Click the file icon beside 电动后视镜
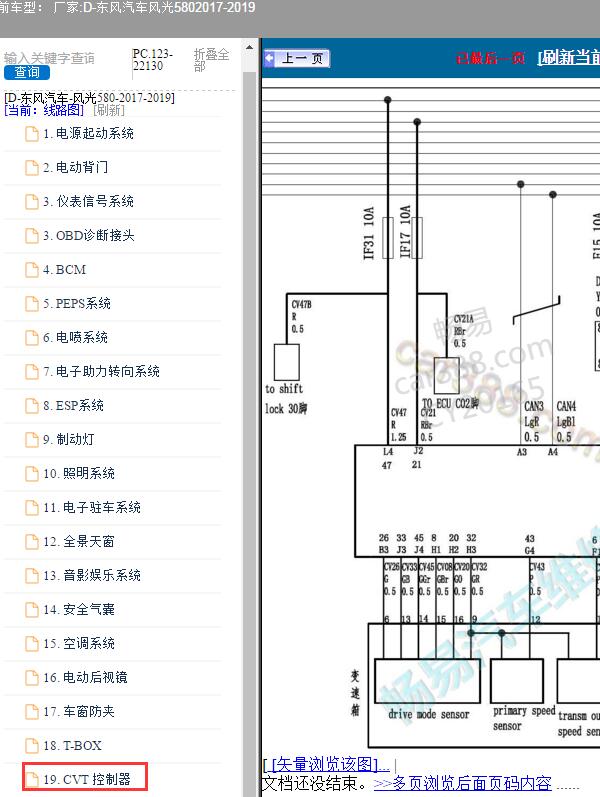600x797 pixels. tap(32, 678)
